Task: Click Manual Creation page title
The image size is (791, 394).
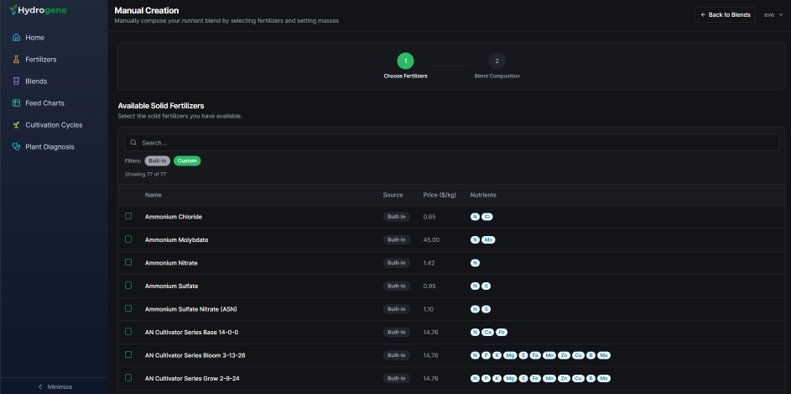Action: (146, 10)
